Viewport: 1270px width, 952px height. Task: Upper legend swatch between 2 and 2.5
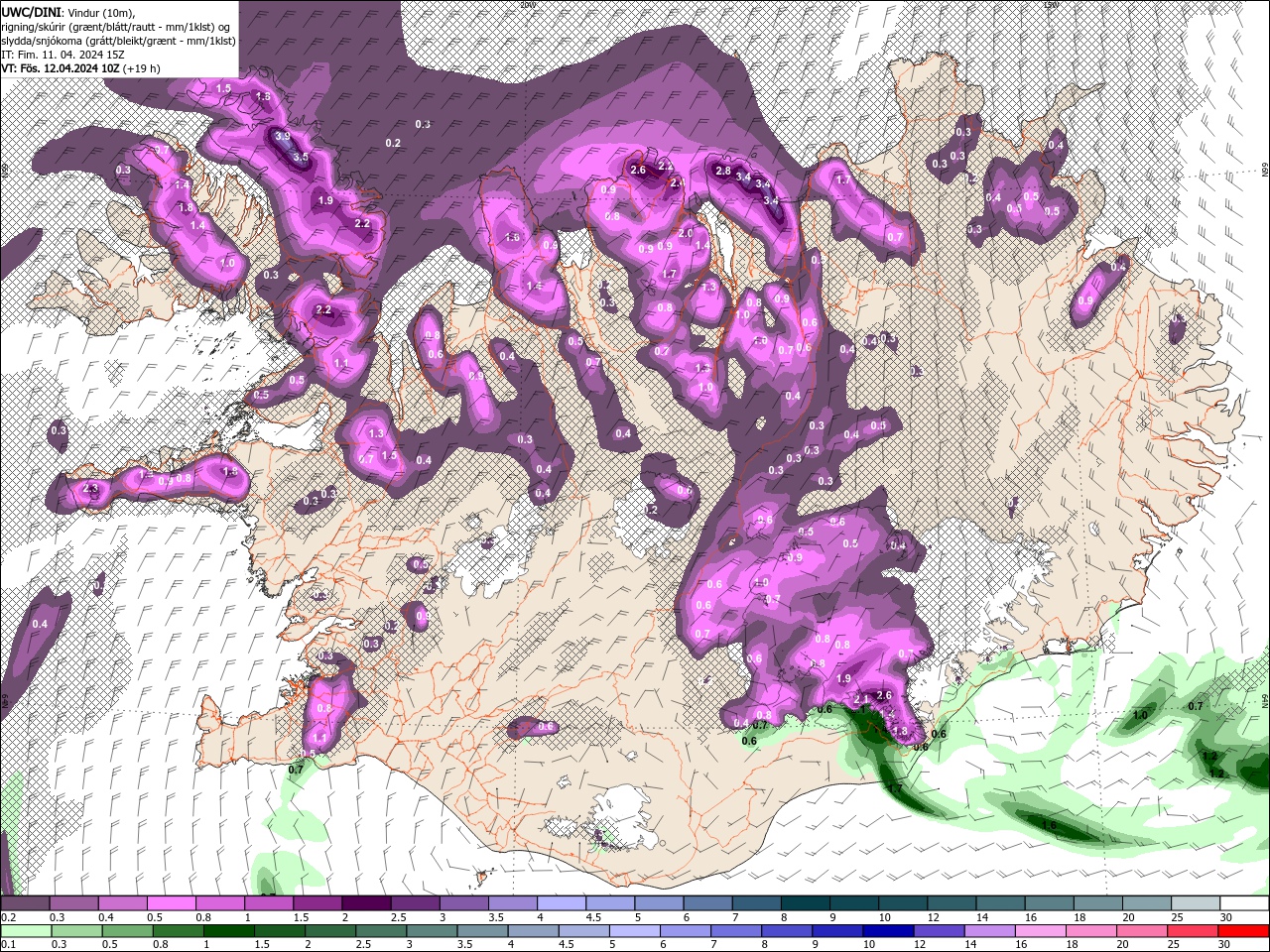366,902
